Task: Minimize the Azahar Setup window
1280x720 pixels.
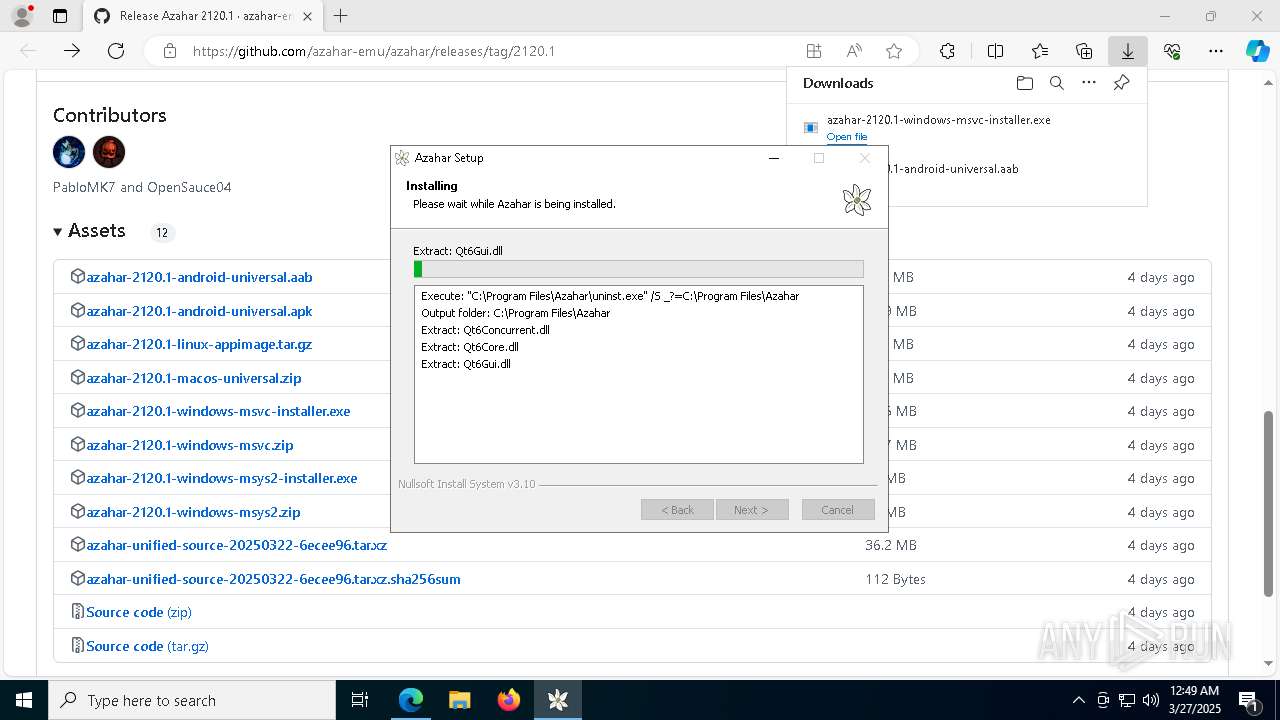Action: click(x=774, y=158)
